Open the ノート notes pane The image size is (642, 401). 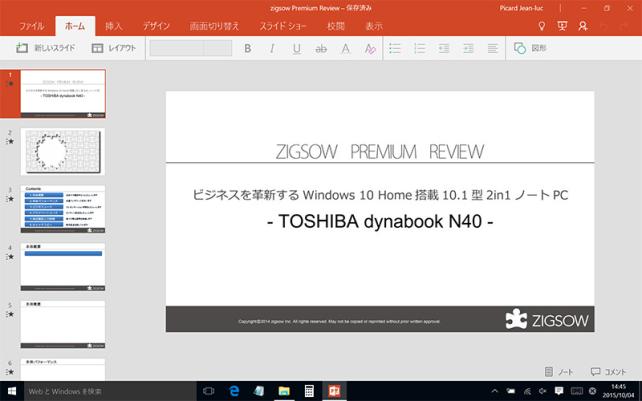coord(558,372)
